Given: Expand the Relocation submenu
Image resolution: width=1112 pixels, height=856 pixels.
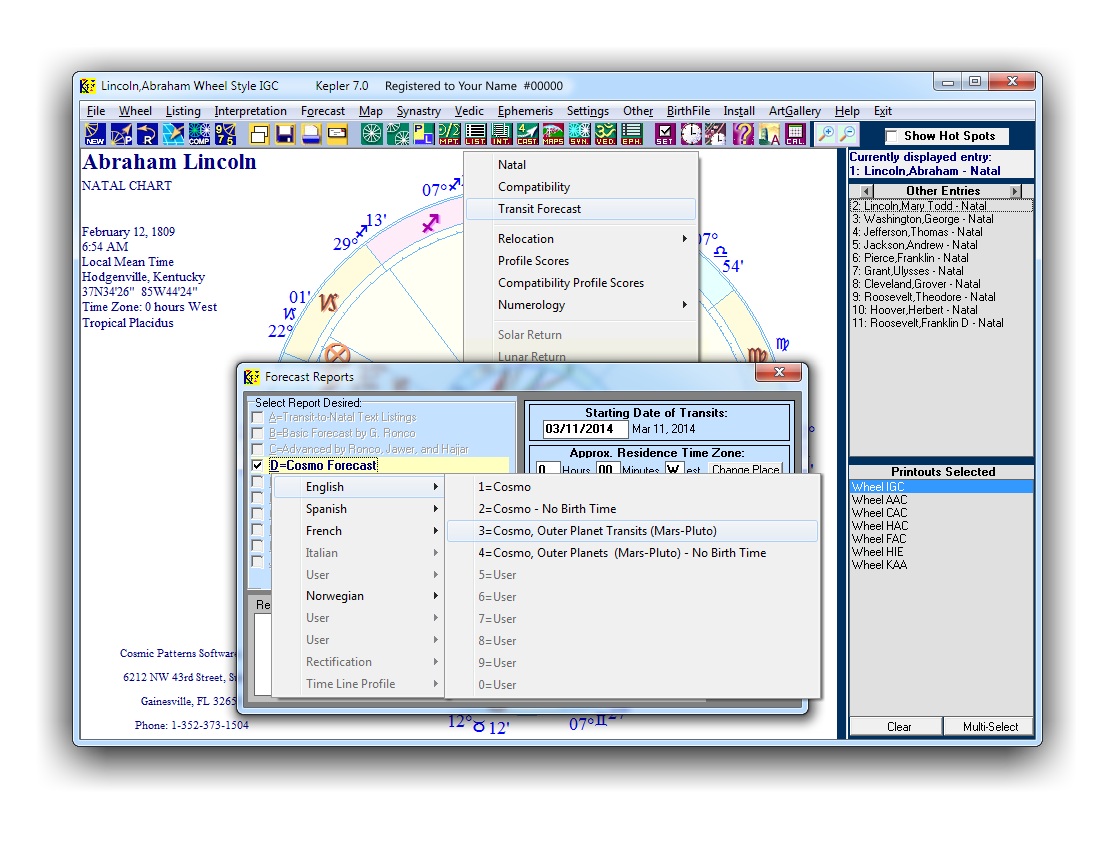Looking at the screenshot, I should point(581,238).
